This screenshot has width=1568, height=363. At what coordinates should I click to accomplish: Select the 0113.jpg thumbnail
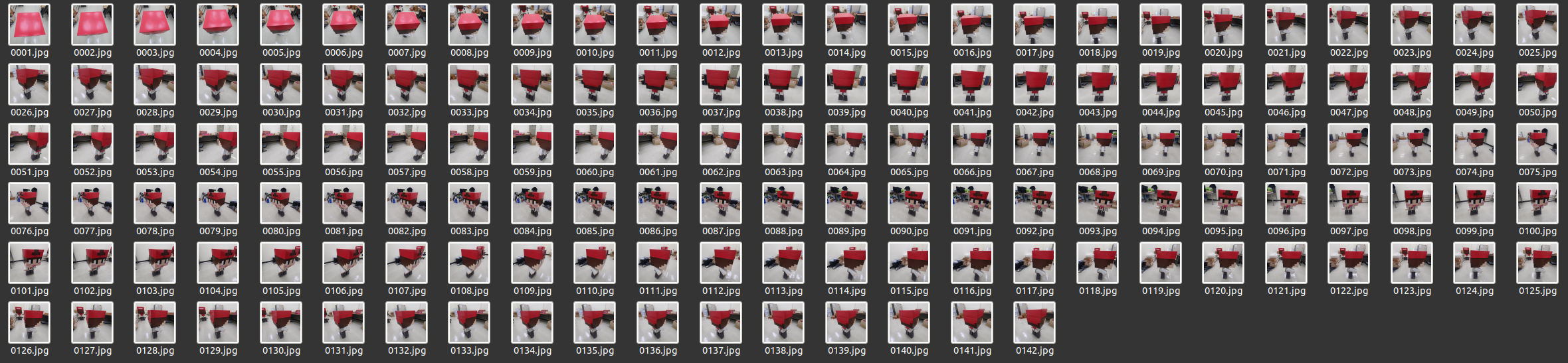click(x=783, y=263)
